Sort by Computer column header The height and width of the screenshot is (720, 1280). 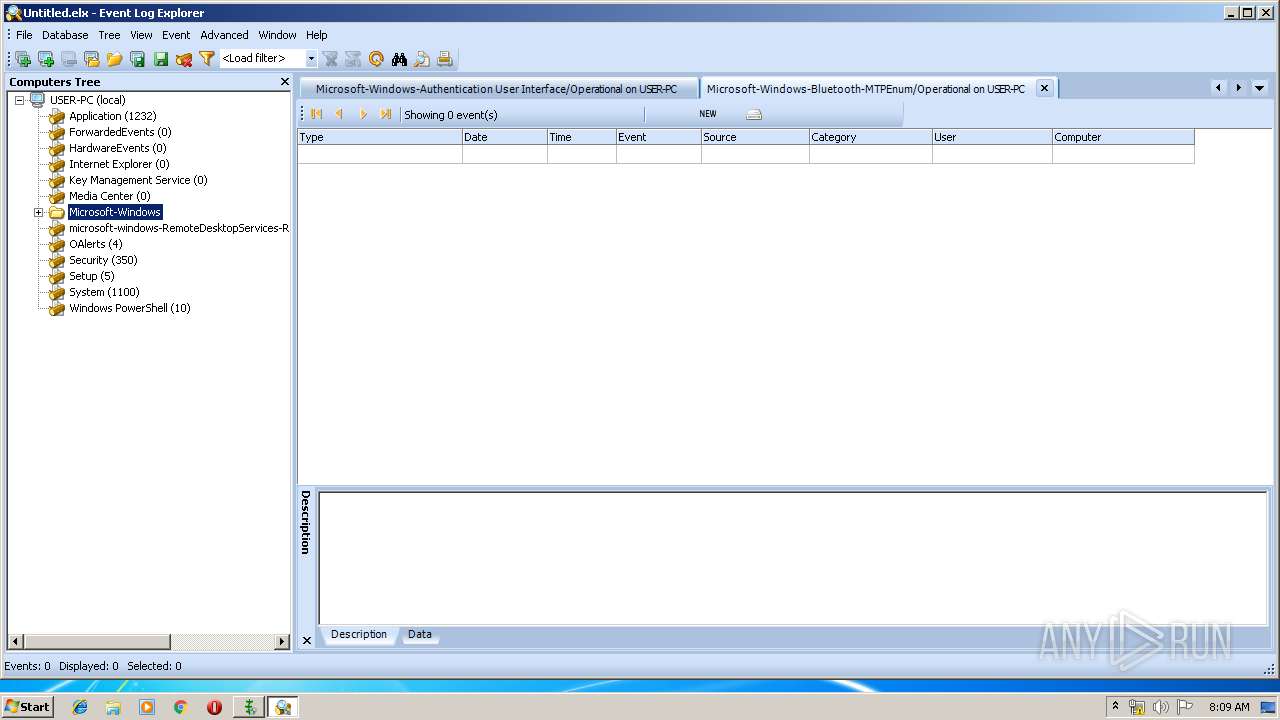1123,137
